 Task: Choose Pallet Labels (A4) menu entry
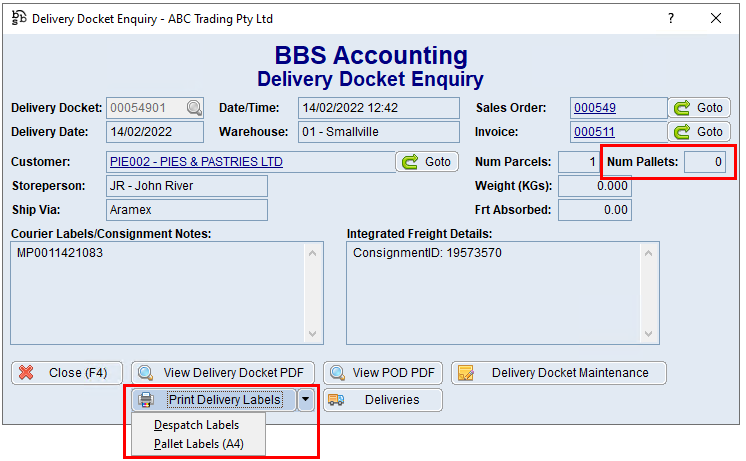(x=198, y=444)
